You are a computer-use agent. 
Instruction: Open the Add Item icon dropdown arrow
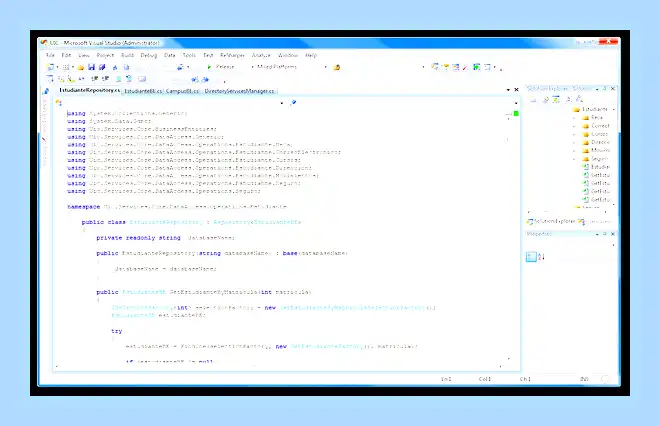click(x=73, y=67)
